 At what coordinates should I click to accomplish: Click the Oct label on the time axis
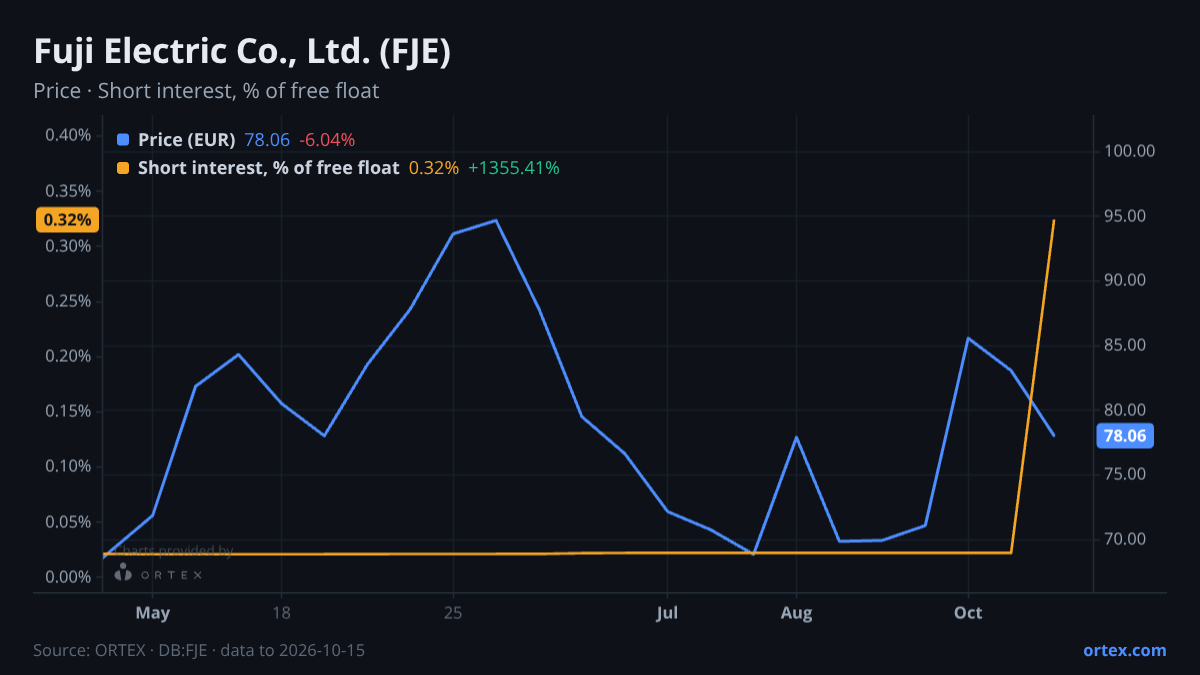(968, 612)
